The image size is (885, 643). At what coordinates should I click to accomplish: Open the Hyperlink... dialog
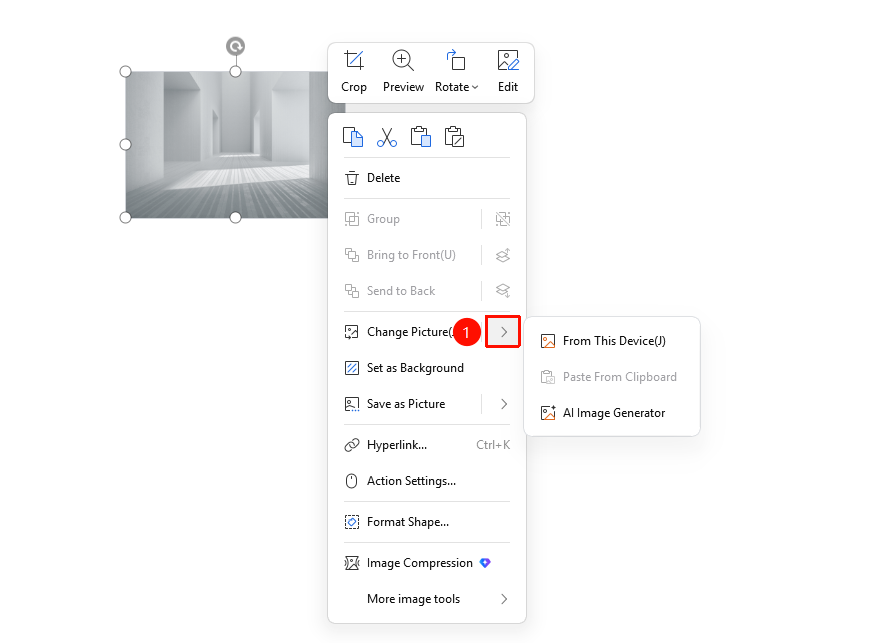pos(427,445)
